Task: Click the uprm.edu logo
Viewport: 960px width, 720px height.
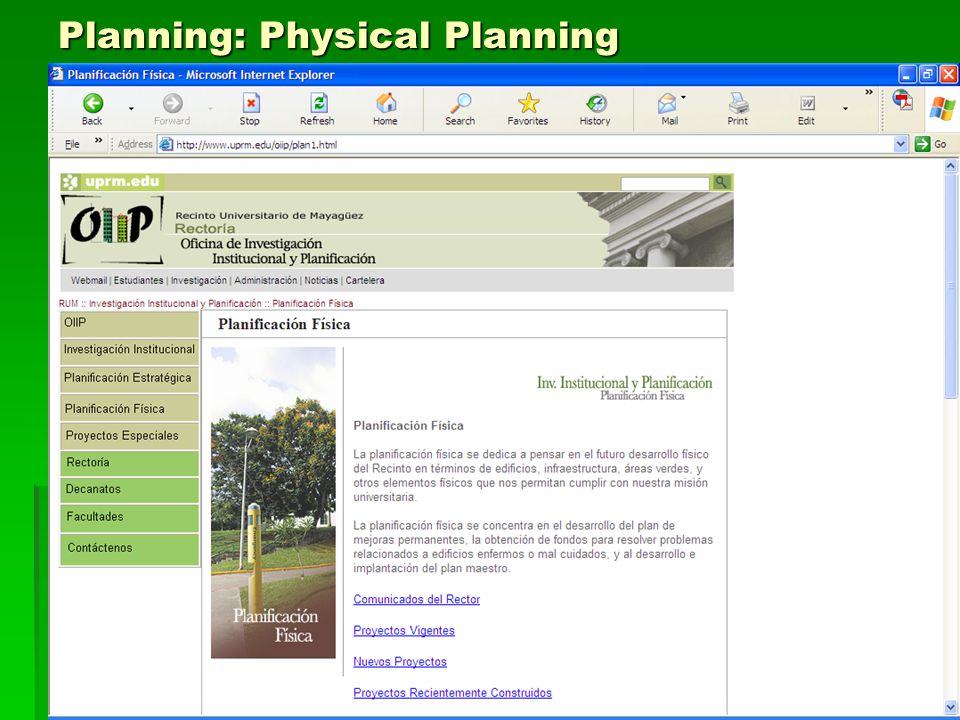Action: (112, 182)
